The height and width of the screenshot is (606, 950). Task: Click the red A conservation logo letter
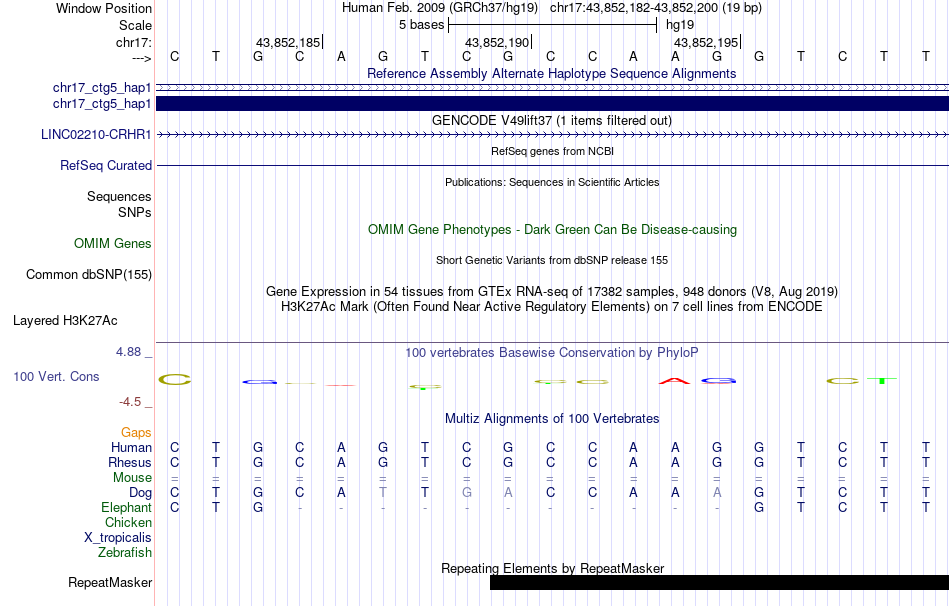674,381
